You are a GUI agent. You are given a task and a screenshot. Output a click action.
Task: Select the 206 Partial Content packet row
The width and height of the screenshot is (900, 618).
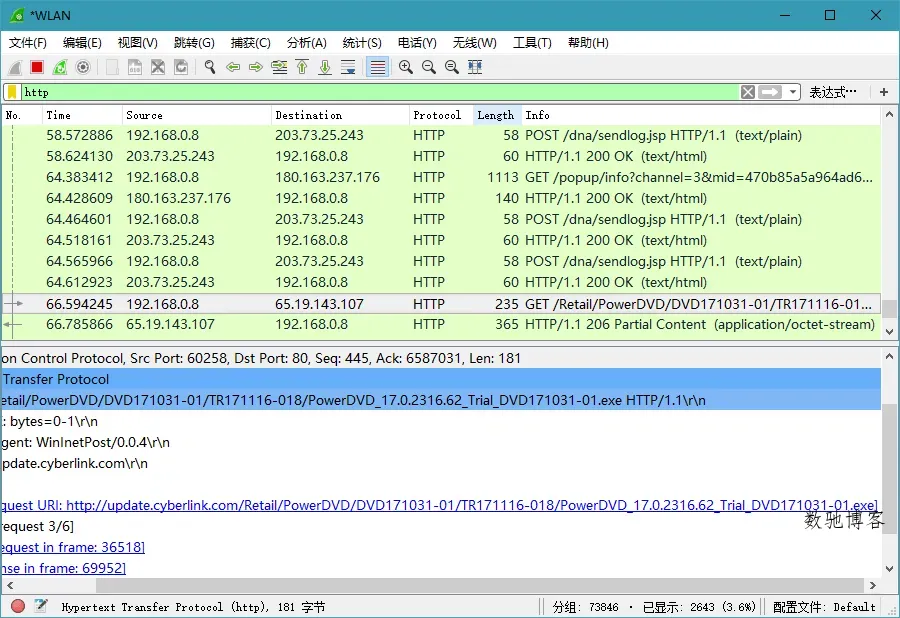[x=441, y=325]
